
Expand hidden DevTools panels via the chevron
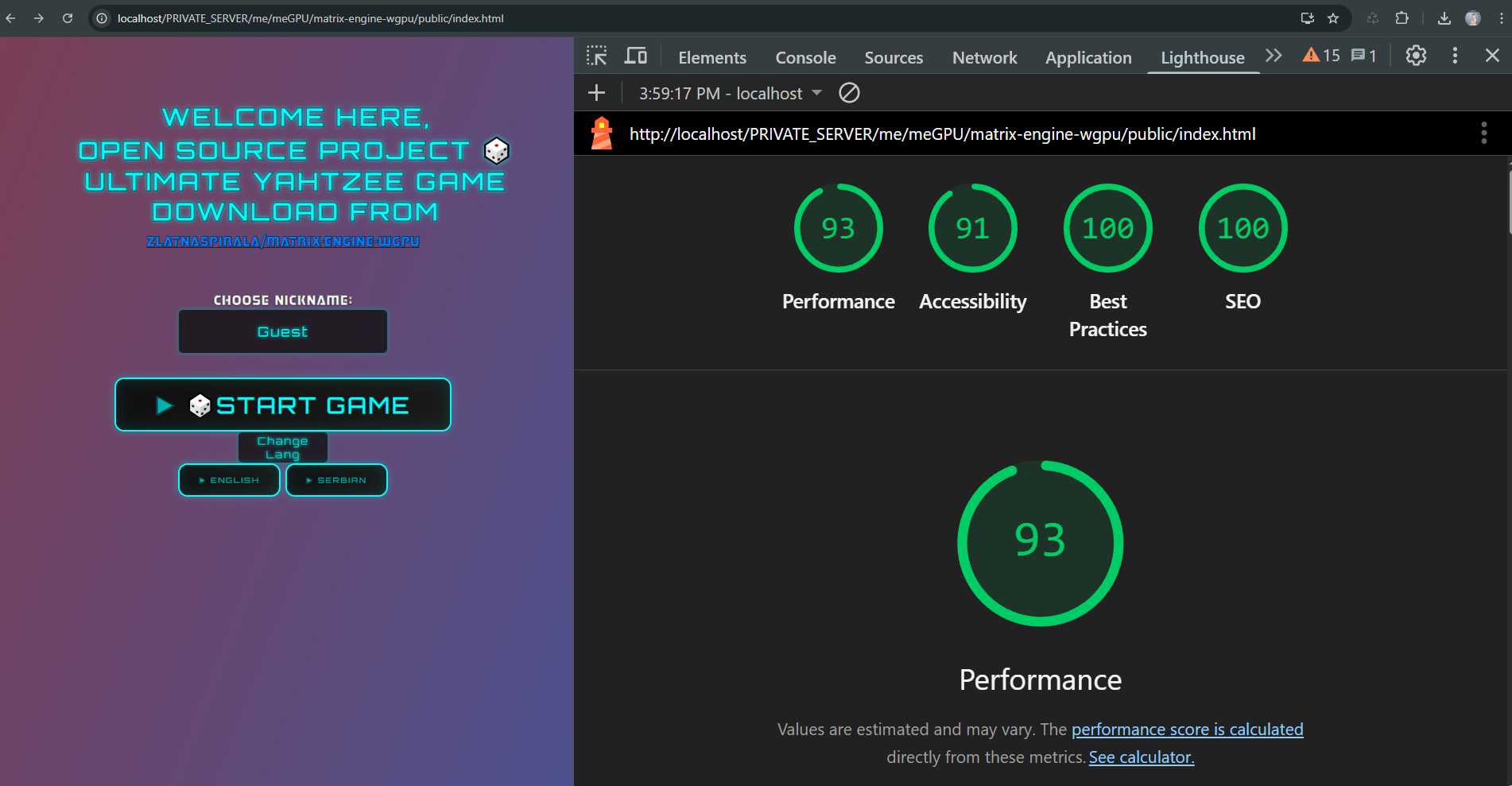[1273, 55]
